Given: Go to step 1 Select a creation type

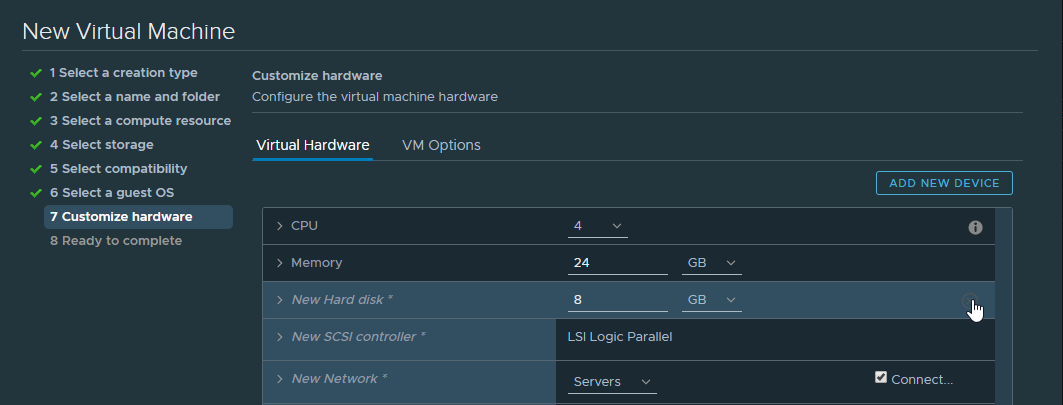Looking at the screenshot, I should pyautogui.click(x=123, y=73).
